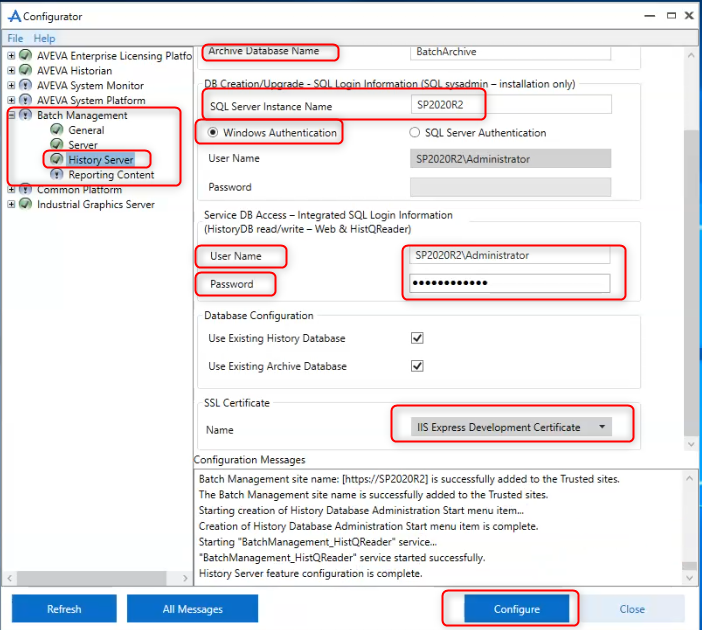Click the Archive Database Name field
Viewport: 702px width, 630px height.
[x=510, y=52]
